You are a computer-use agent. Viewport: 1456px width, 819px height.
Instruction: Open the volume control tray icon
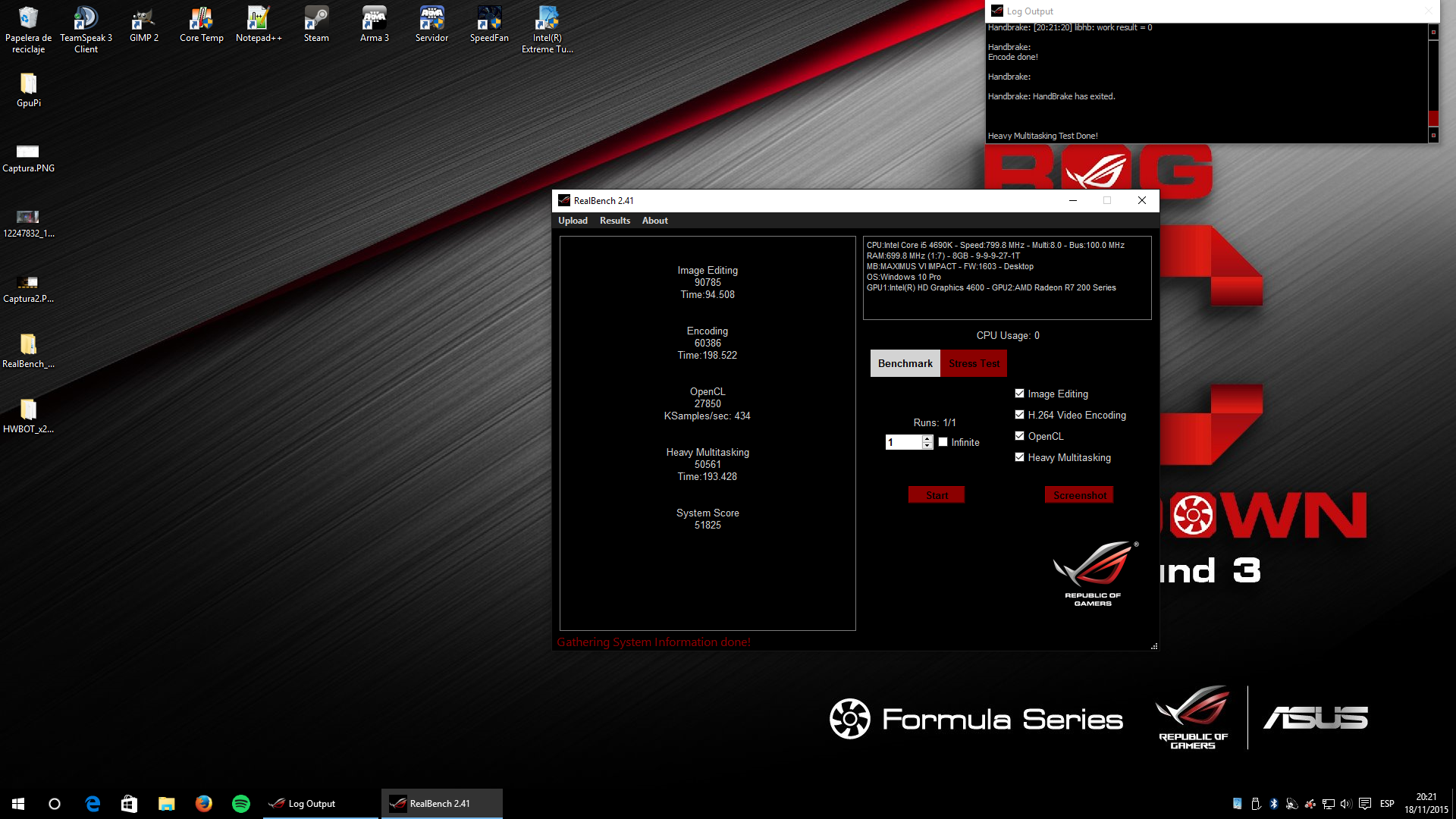pos(1346,803)
